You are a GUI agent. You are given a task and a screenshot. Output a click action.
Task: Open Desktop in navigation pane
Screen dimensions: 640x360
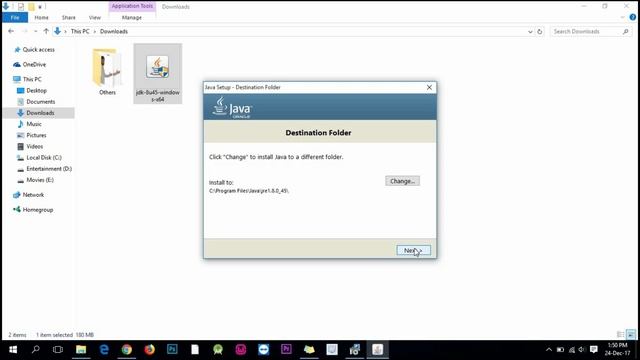click(x=36, y=91)
